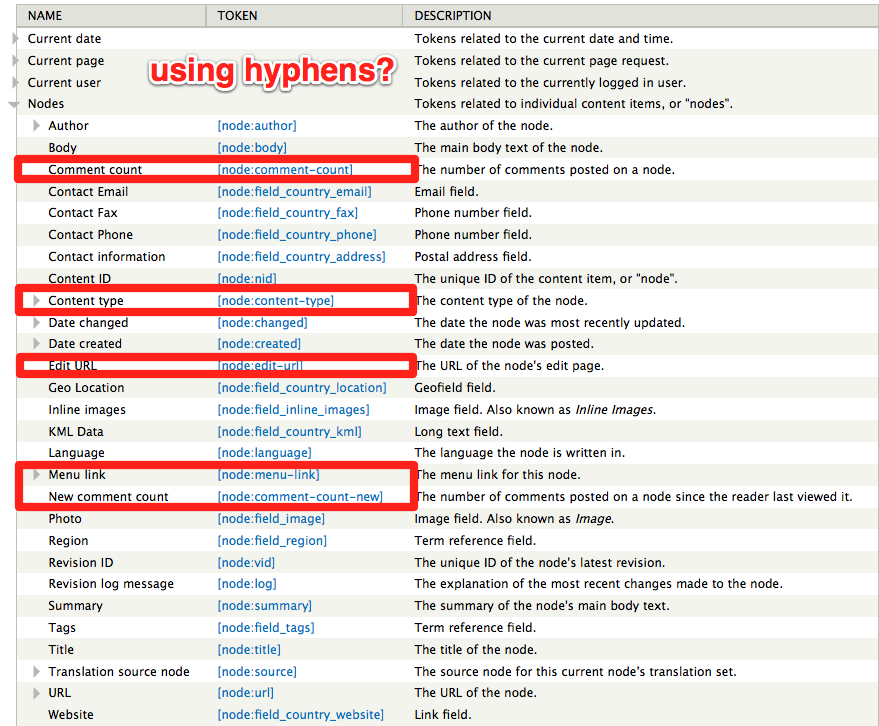Viewport: 879px width, 726px height.
Task: Click the [node:content-type] token
Action: tap(275, 300)
